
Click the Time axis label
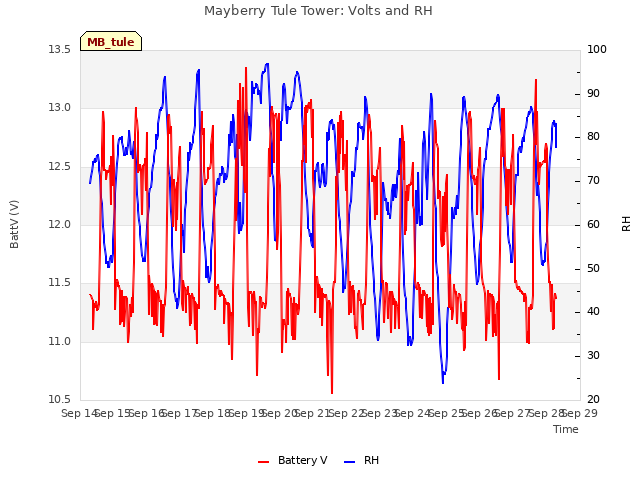pyautogui.click(x=566, y=429)
